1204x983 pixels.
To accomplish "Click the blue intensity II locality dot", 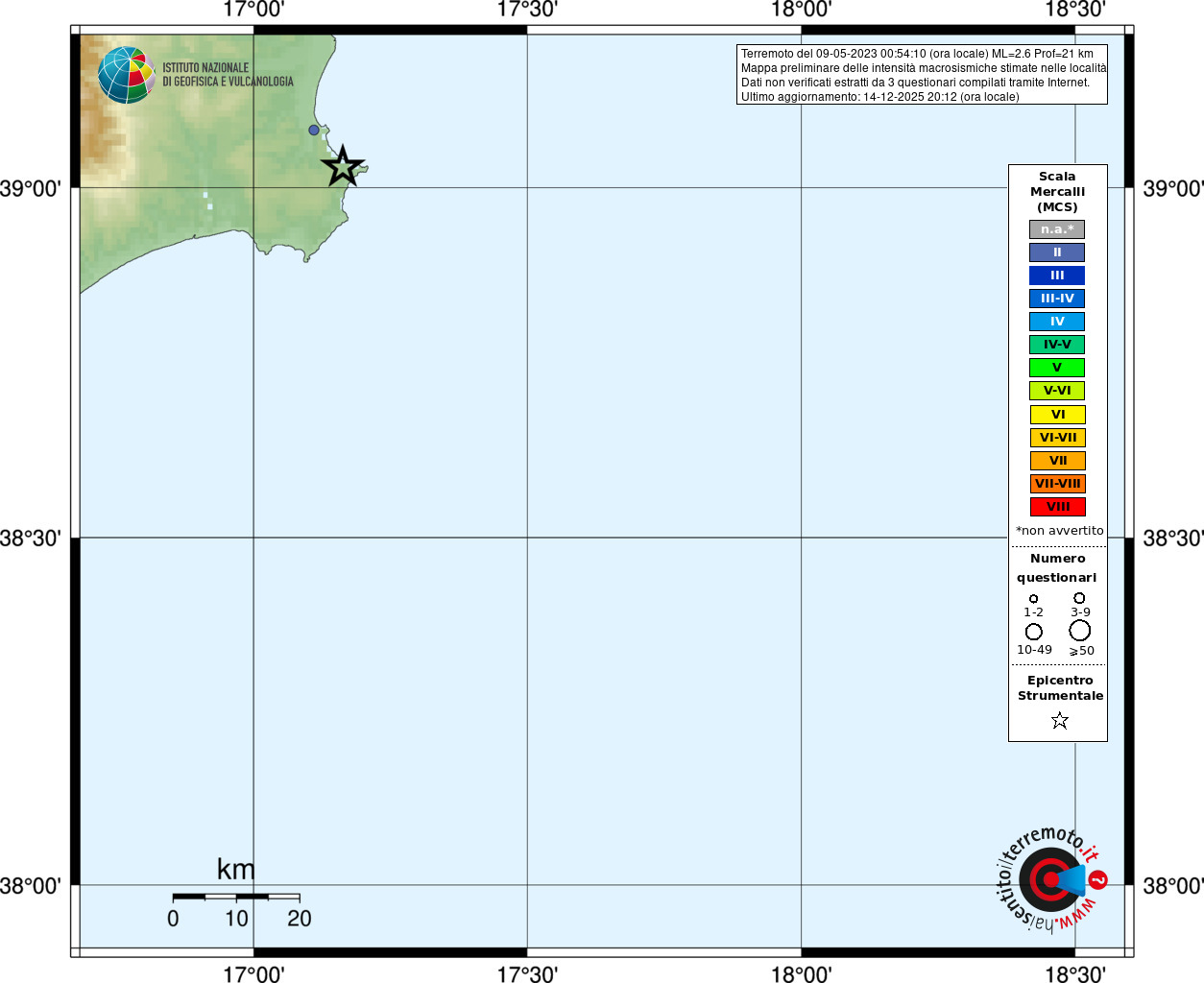I will click(314, 130).
